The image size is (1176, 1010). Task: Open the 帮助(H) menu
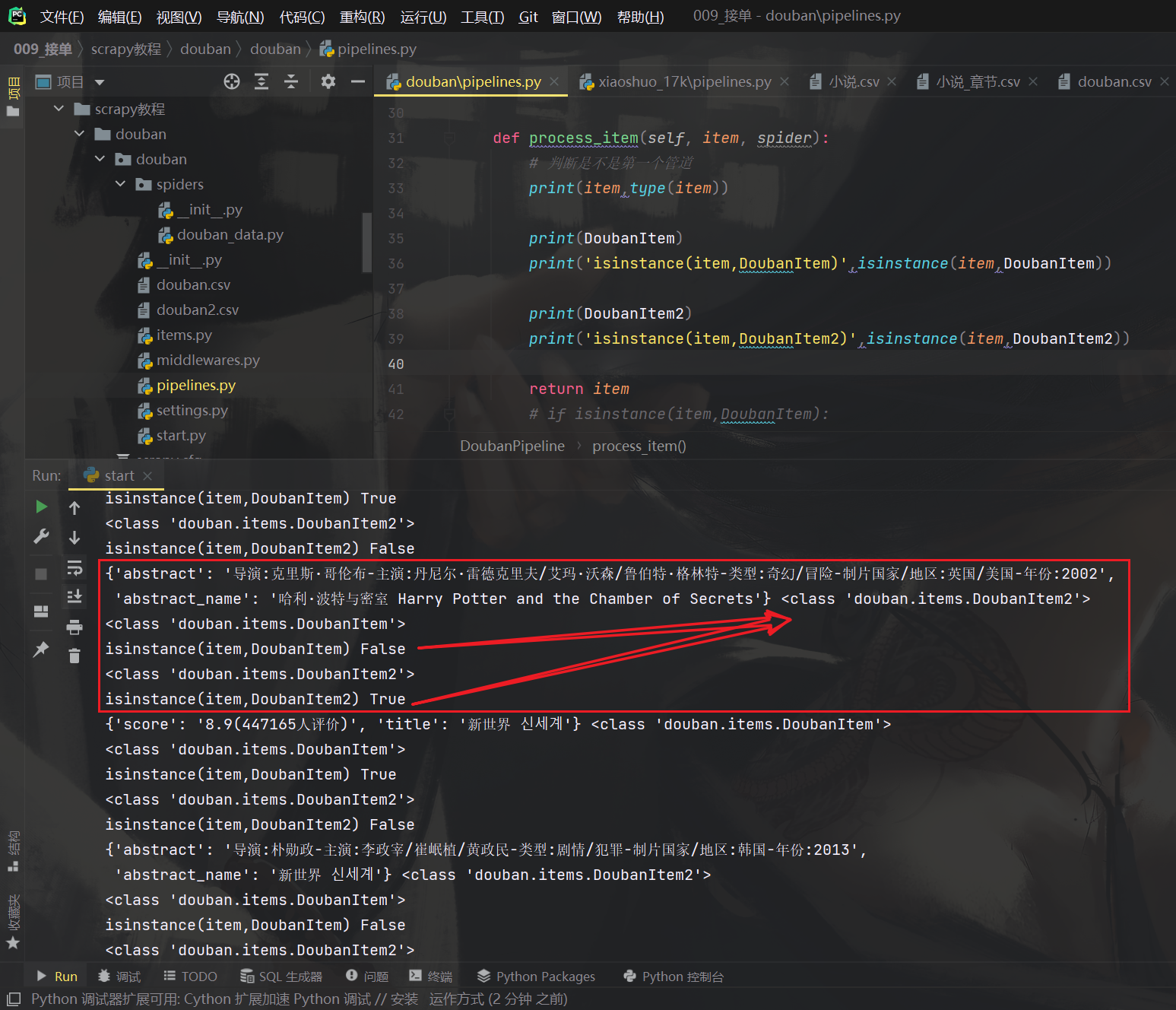point(640,17)
